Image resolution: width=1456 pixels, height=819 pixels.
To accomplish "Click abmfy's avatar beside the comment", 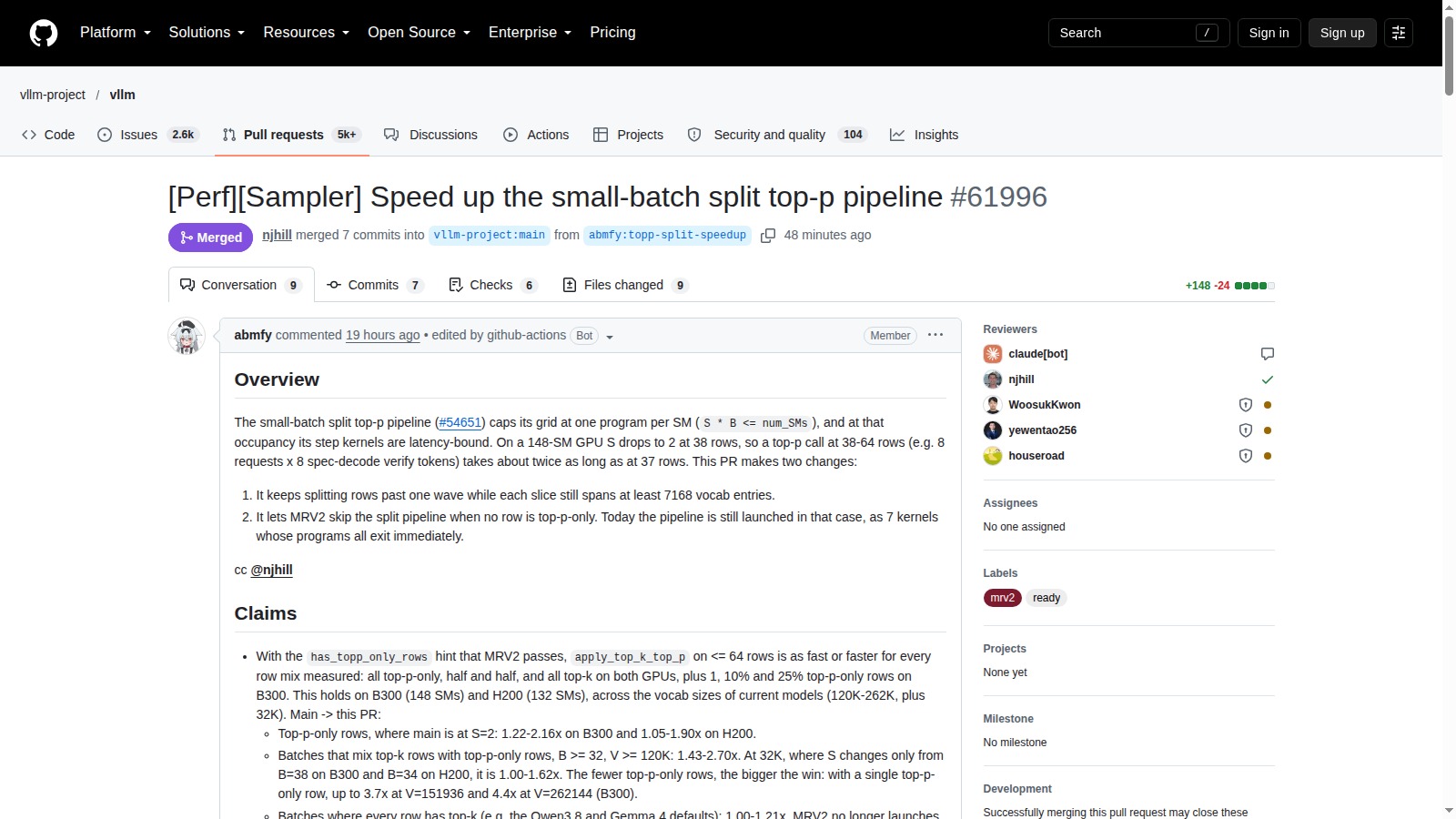I will click(x=187, y=337).
